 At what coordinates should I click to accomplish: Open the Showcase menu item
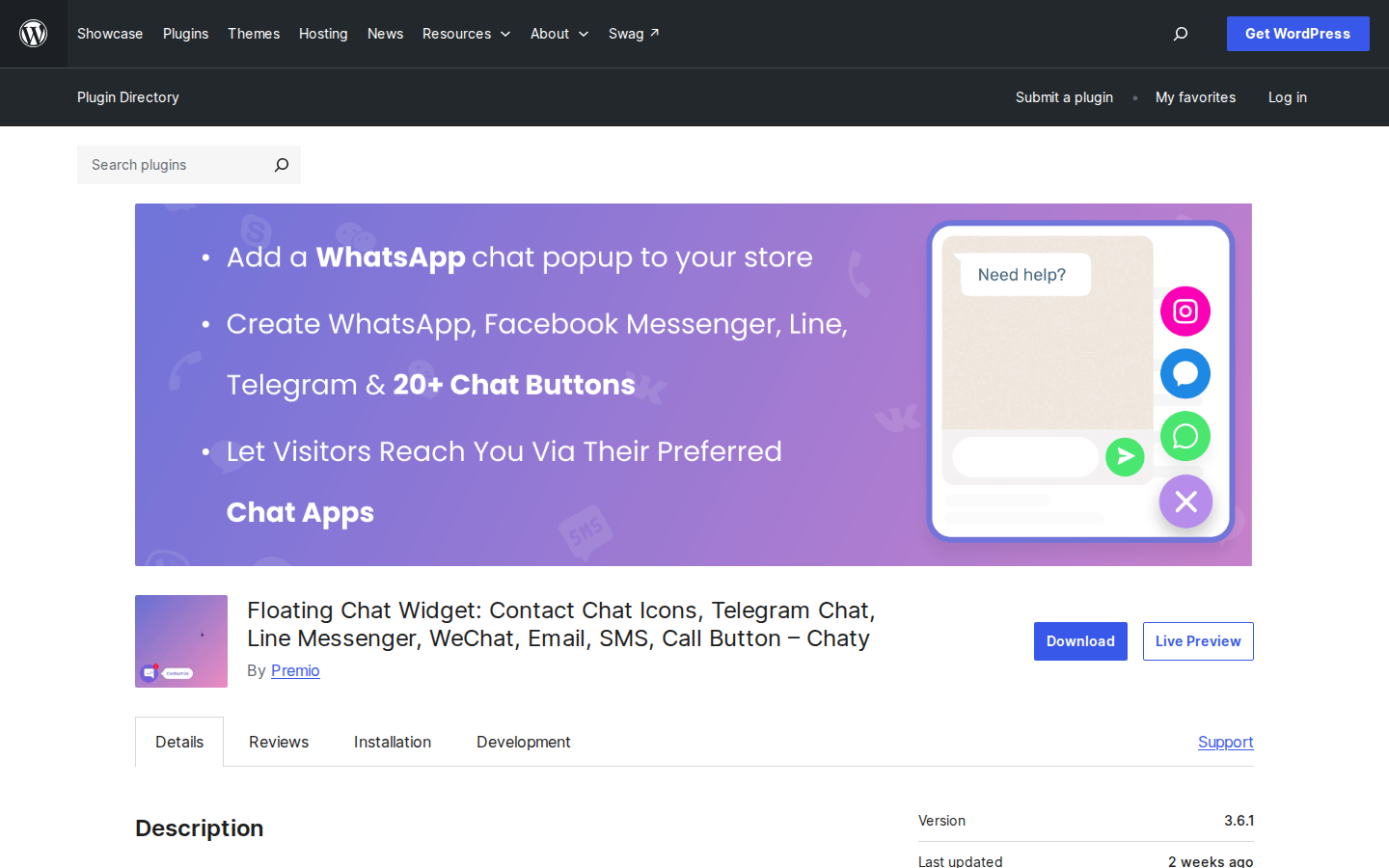pos(110,34)
